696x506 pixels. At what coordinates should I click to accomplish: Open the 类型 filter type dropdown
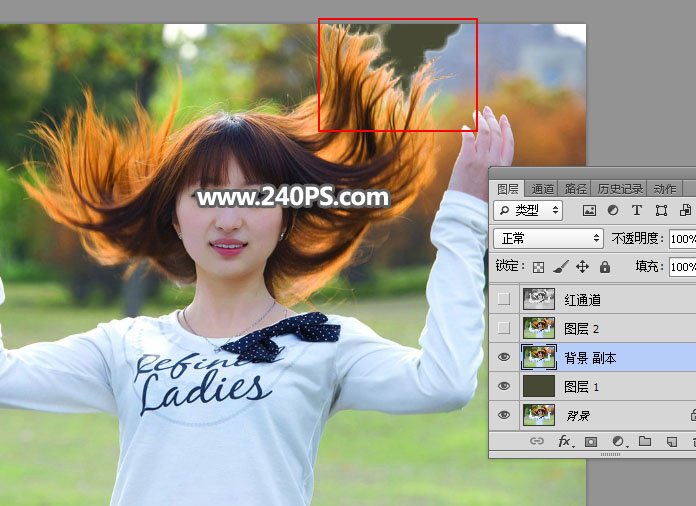pos(529,211)
